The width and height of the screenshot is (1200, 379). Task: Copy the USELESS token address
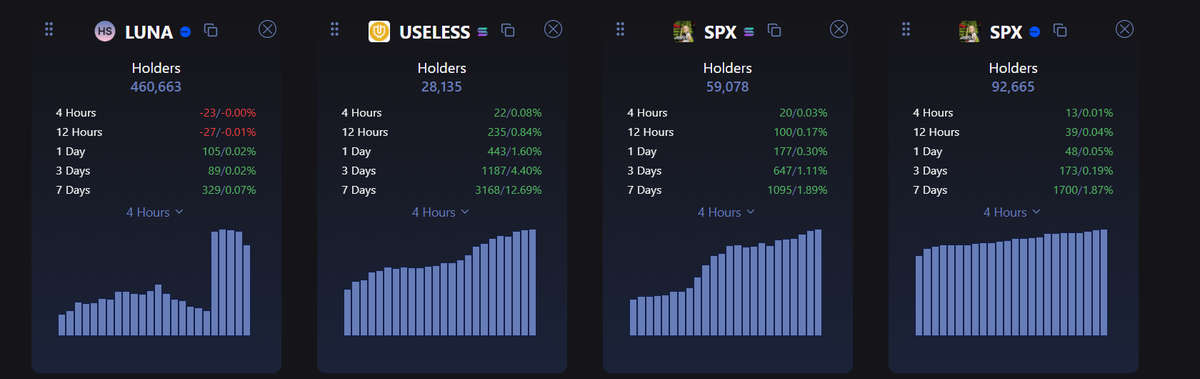click(508, 31)
